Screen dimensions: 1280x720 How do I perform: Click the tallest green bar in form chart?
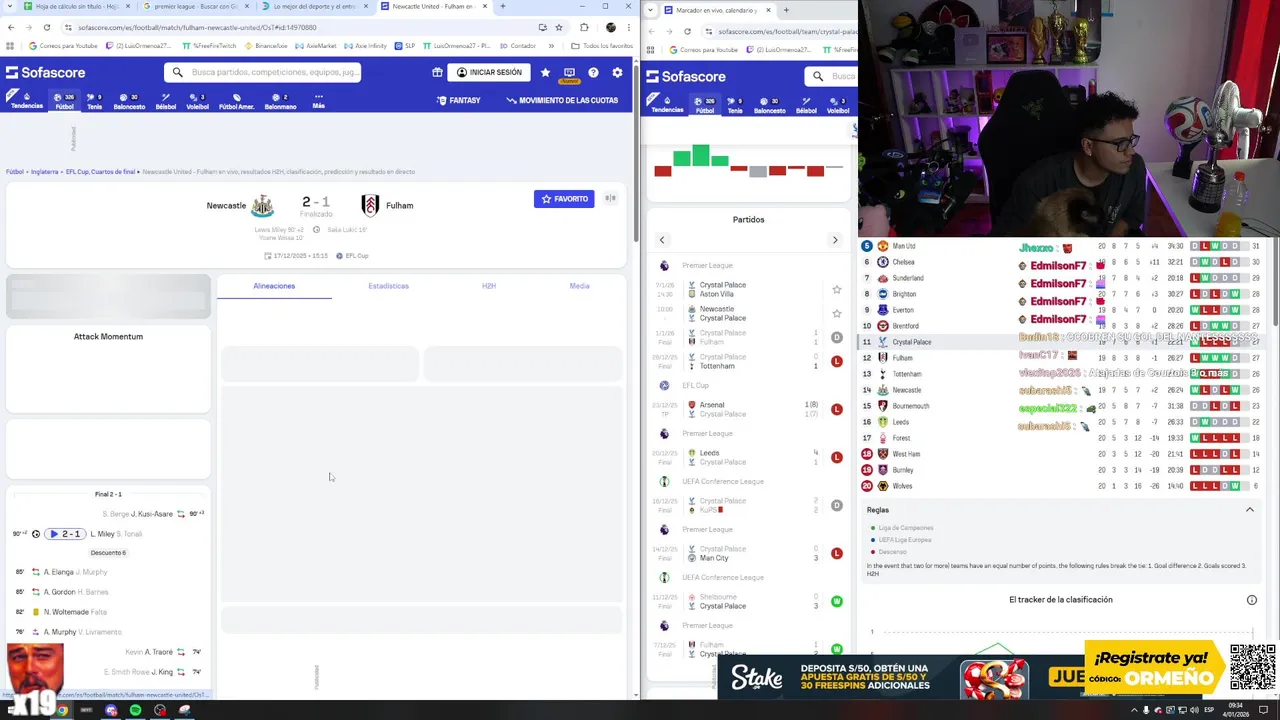(x=700, y=155)
